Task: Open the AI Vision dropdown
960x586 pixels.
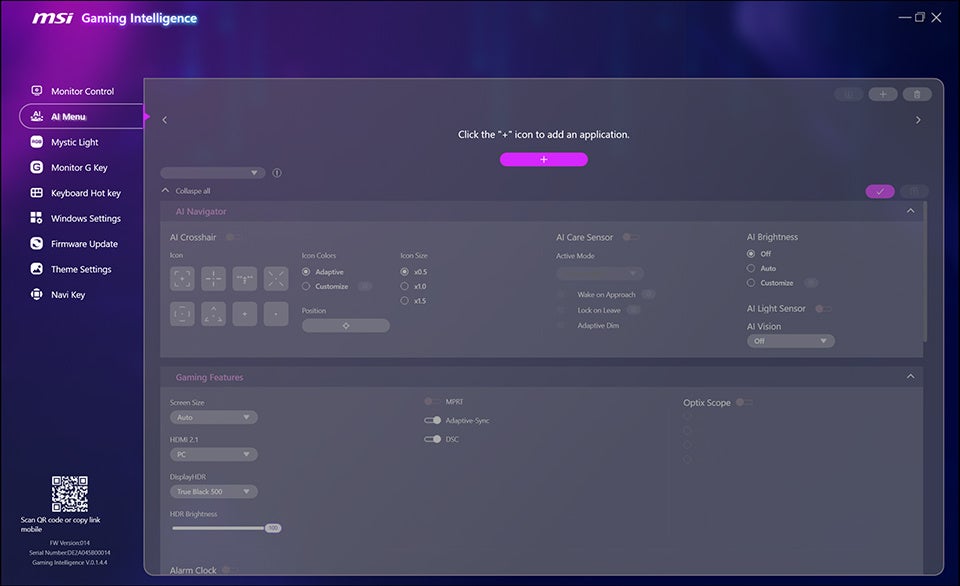Action: tap(790, 340)
